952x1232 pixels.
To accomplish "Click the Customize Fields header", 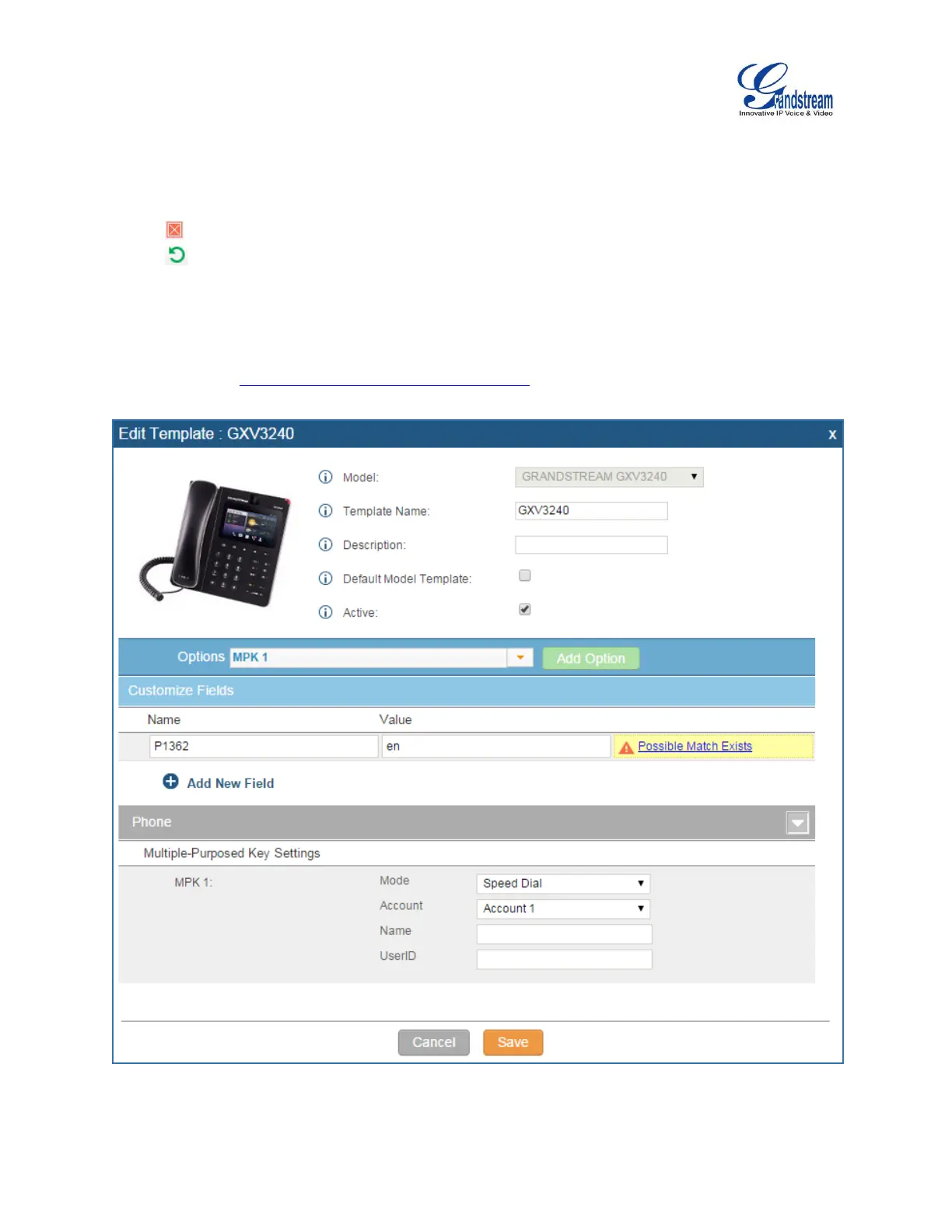I will (x=467, y=691).
